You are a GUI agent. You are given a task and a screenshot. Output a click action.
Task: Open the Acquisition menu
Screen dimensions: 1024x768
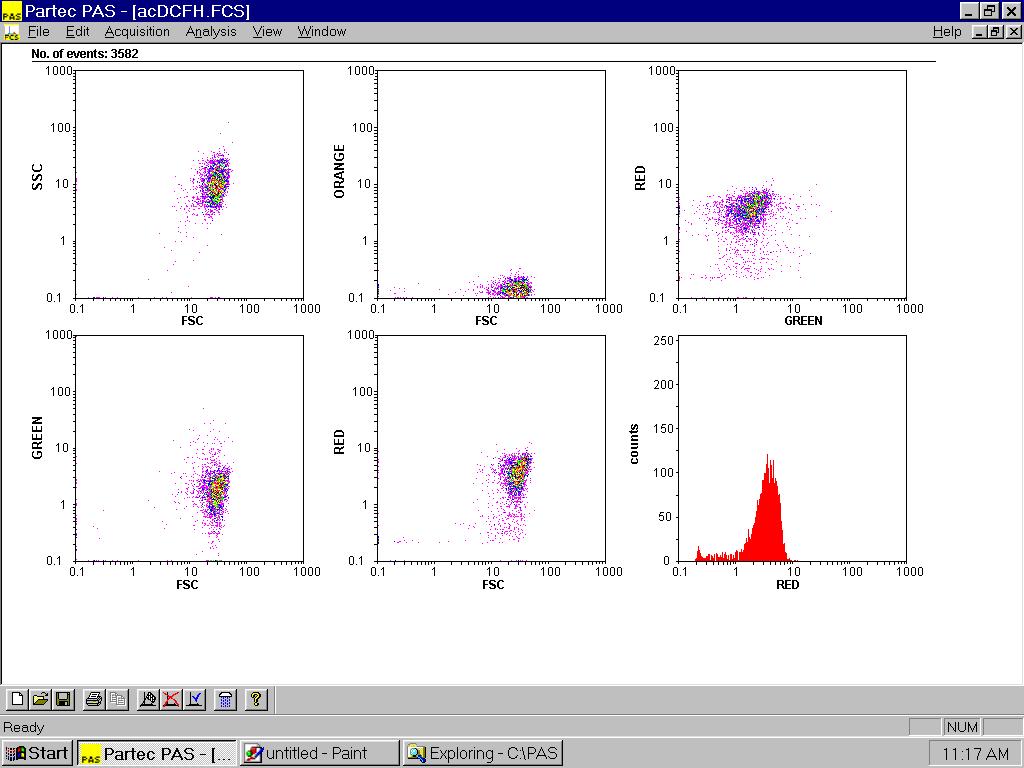coord(137,32)
